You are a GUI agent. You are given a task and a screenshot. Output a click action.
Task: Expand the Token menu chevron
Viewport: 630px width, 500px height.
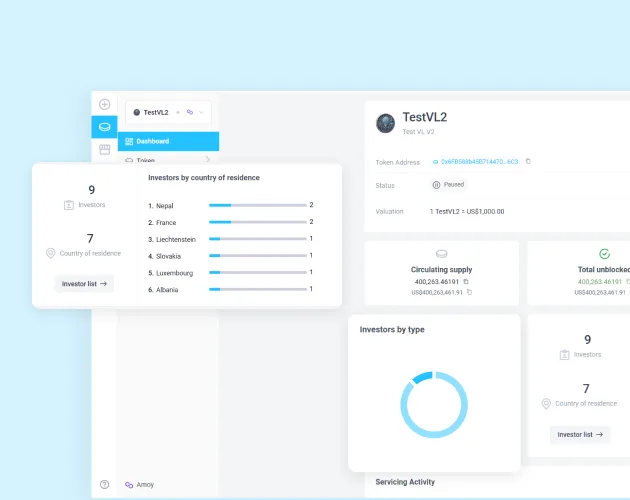(x=208, y=160)
